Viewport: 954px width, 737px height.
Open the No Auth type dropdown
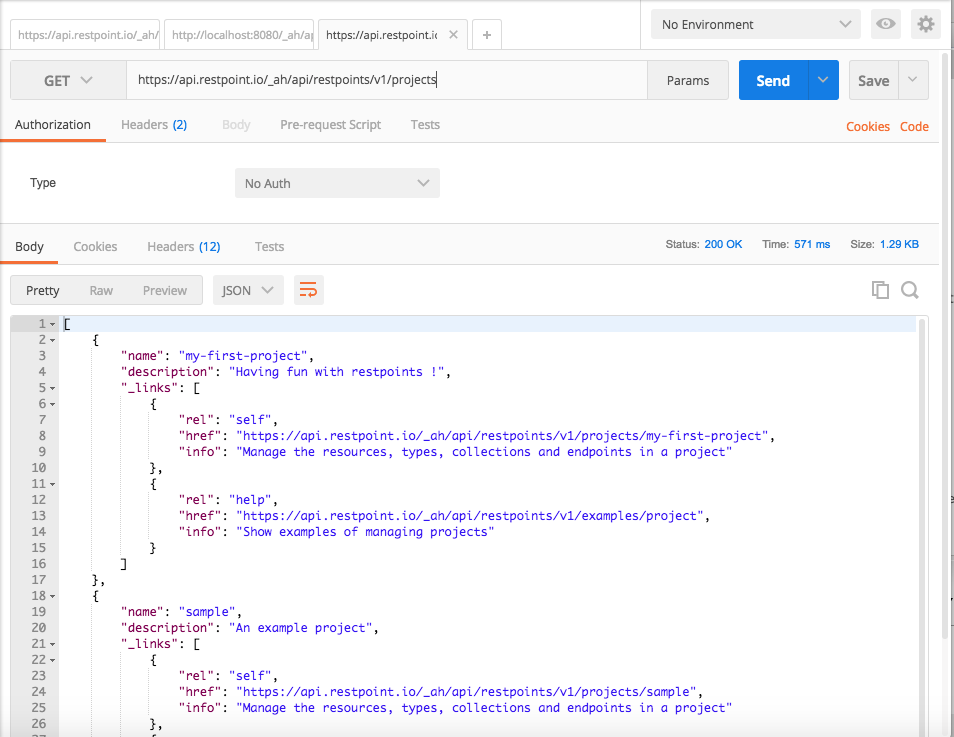click(337, 183)
